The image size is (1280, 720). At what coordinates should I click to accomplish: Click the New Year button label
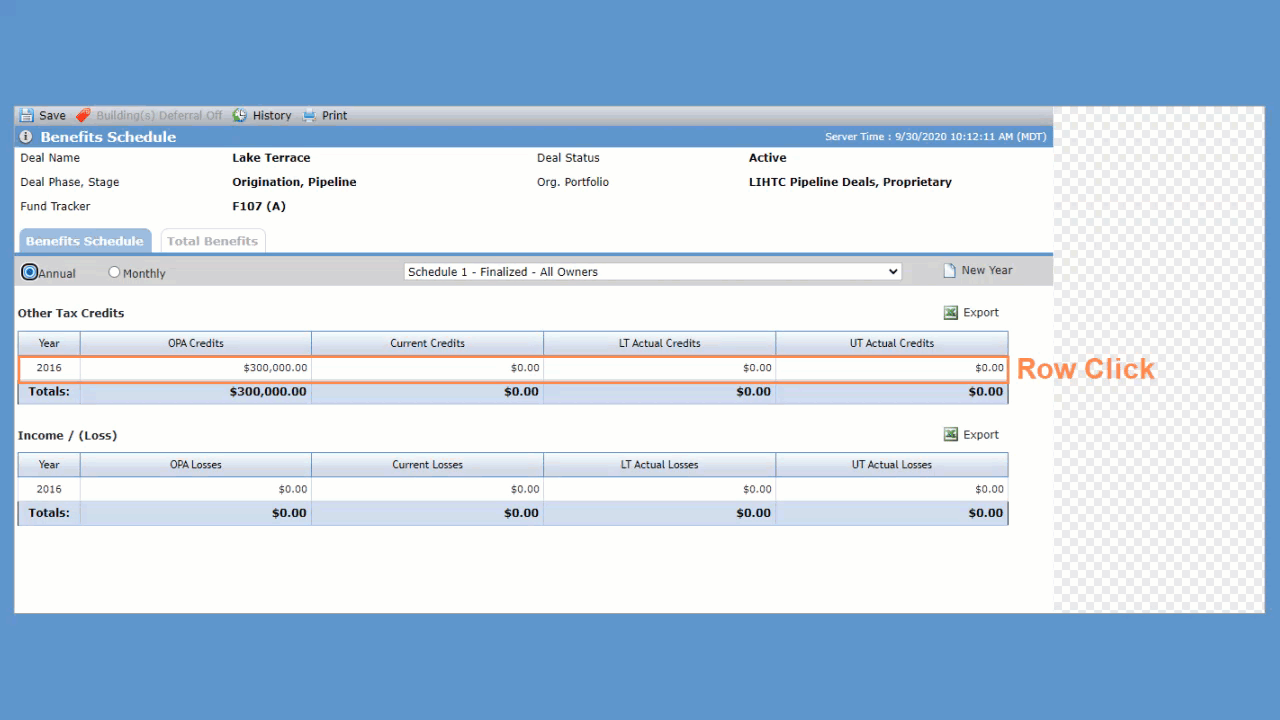click(987, 271)
